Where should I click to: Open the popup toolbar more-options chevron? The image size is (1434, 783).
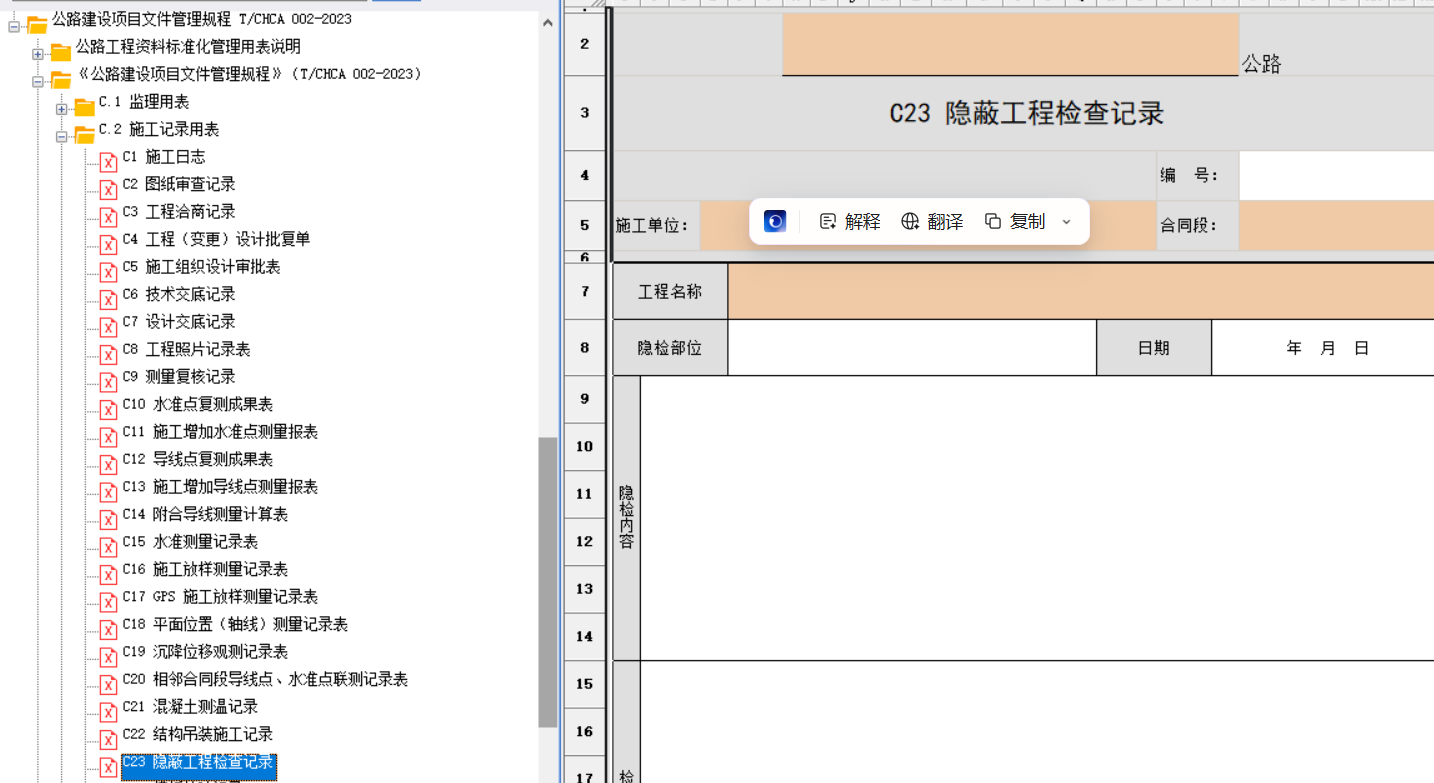[1066, 222]
